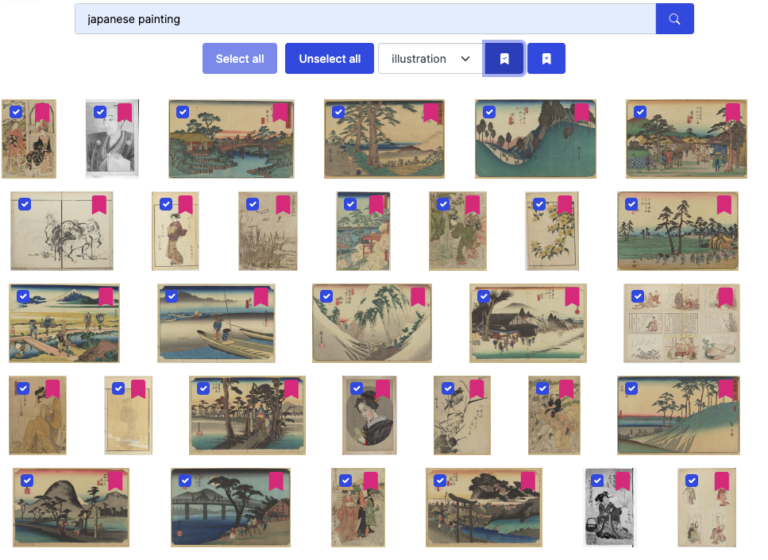Click pink bookmark on snowy mountain print
This screenshot has width=768, height=560.
point(418,297)
